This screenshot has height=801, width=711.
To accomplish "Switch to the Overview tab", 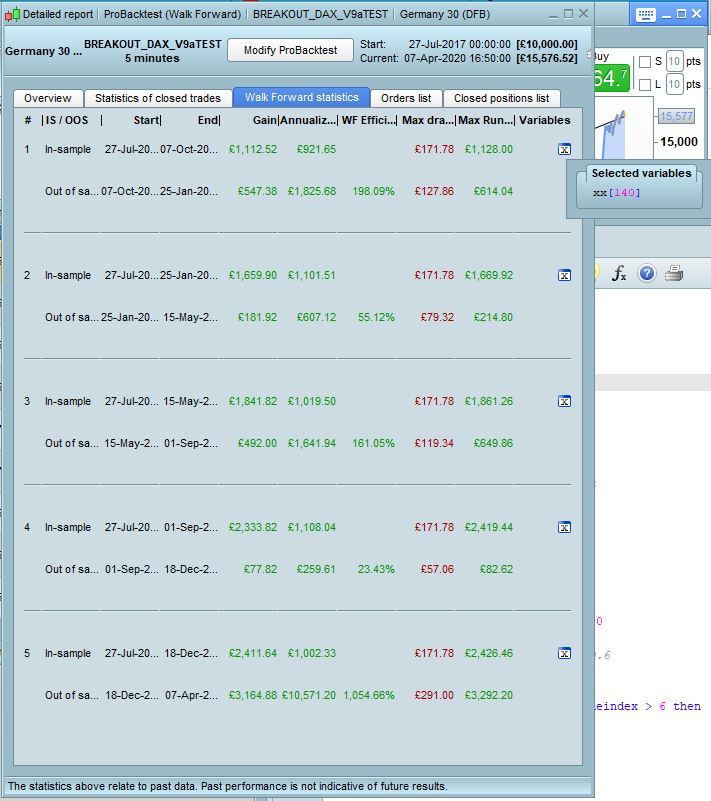I will point(48,98).
